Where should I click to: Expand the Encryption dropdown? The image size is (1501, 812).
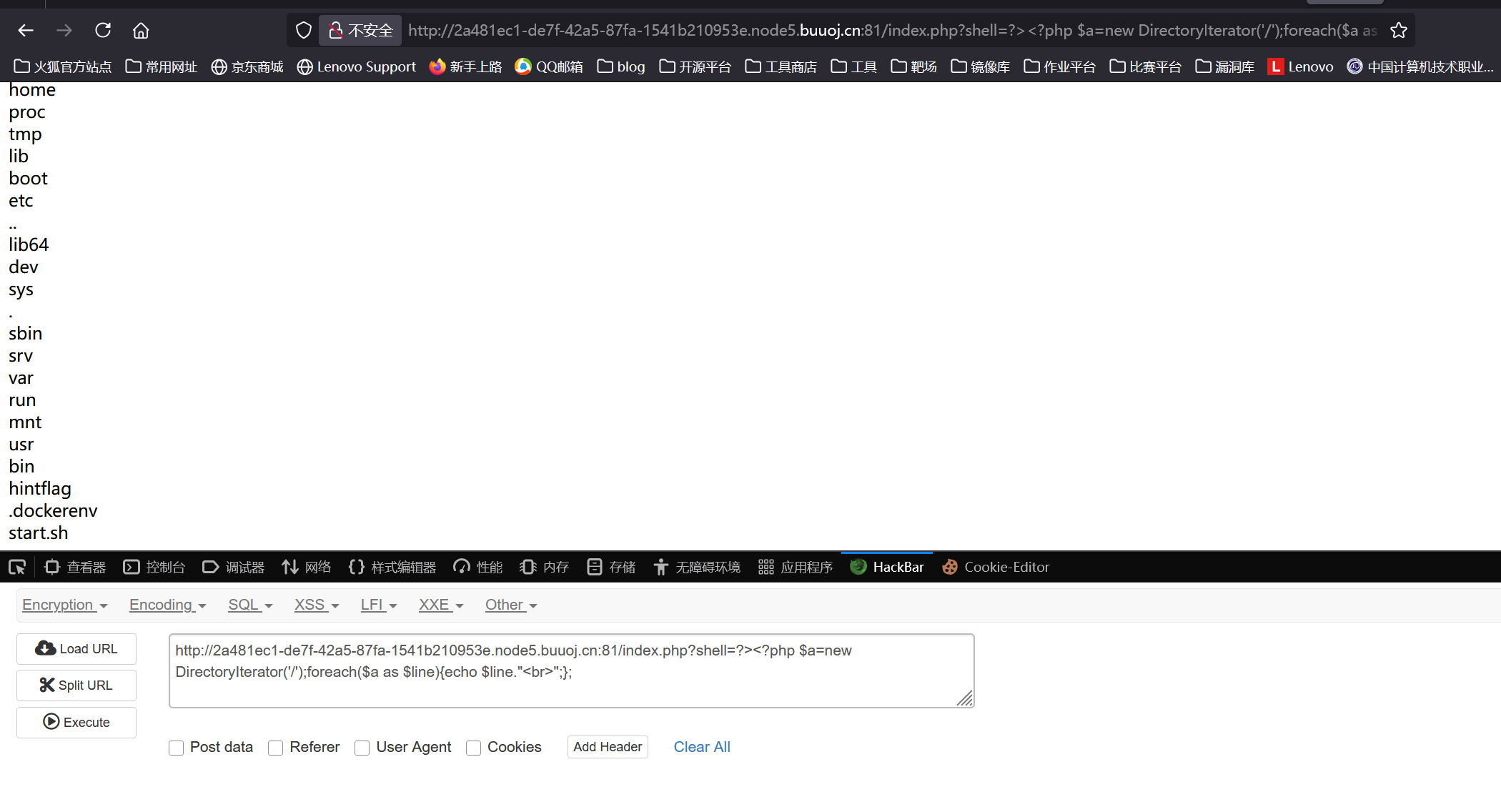pyautogui.click(x=64, y=605)
